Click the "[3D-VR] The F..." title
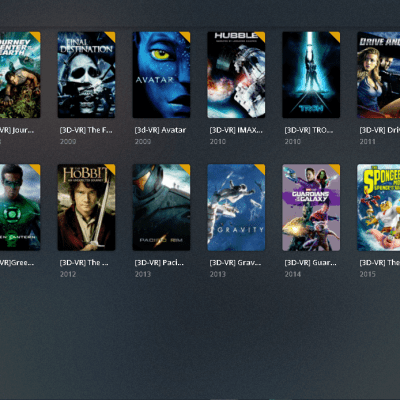Viewport: 400px width, 400px height. [86, 130]
